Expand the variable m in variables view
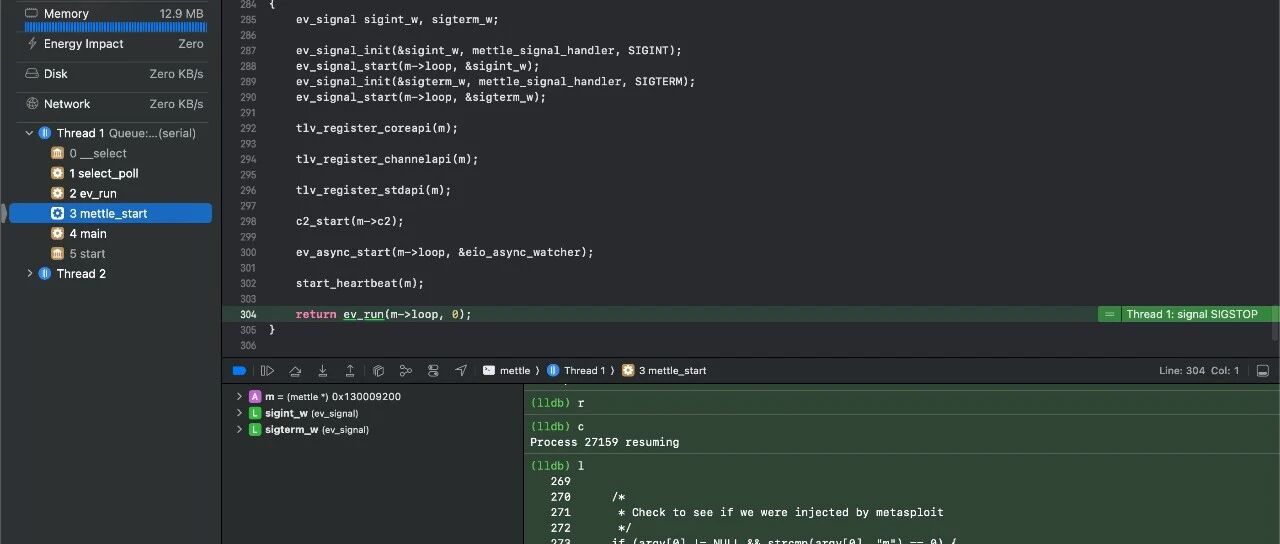 pyautogui.click(x=239, y=397)
